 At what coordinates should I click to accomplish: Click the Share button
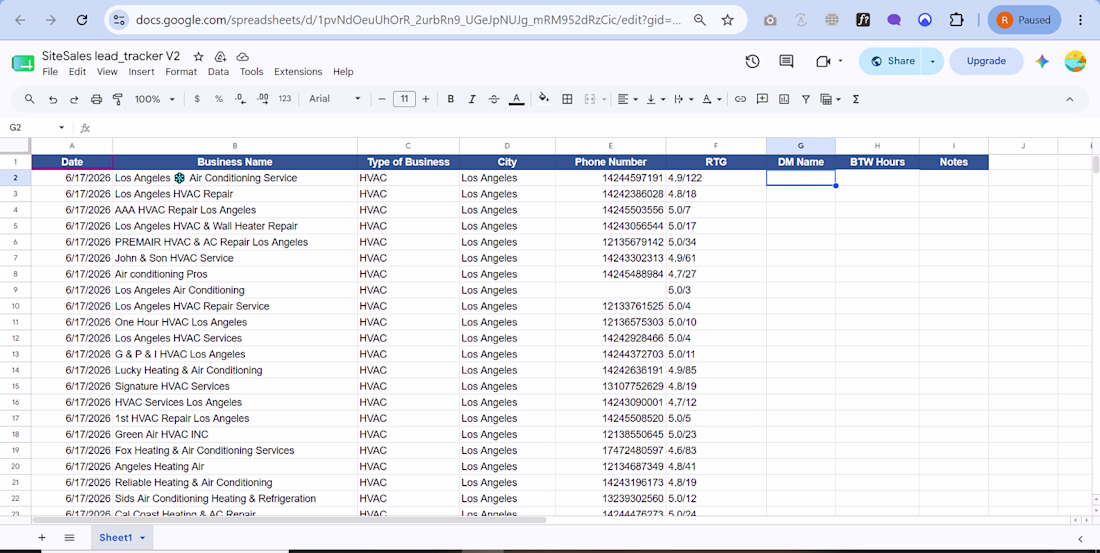(892, 61)
